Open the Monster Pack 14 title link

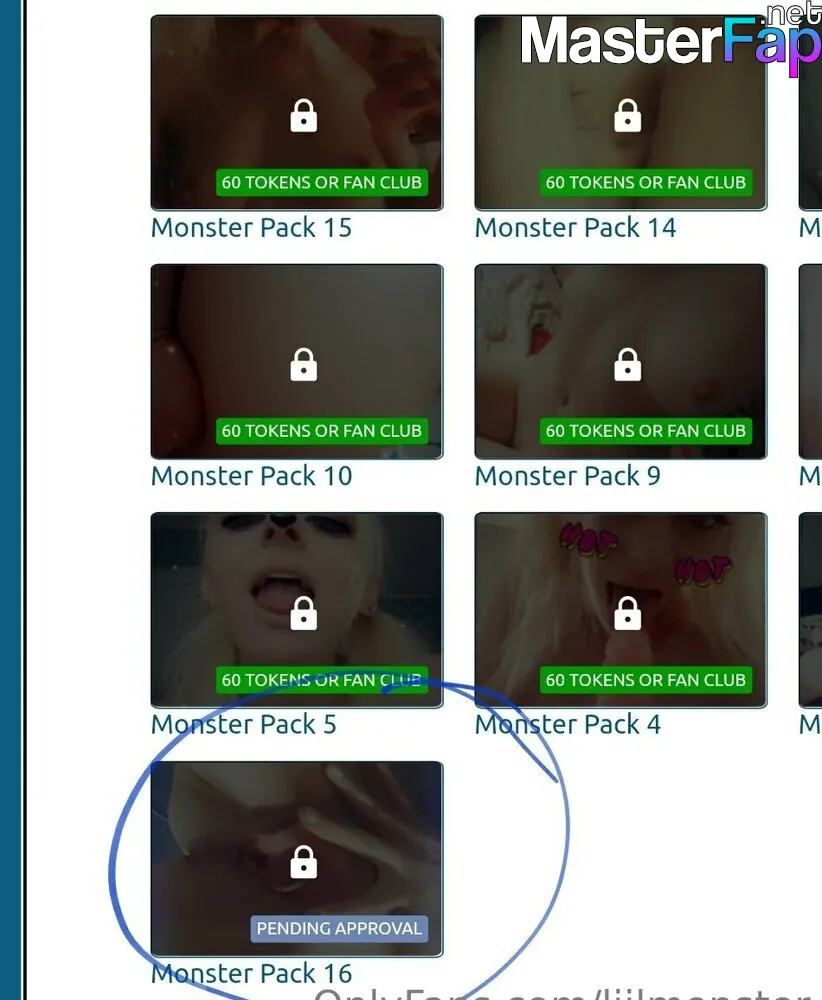[575, 228]
